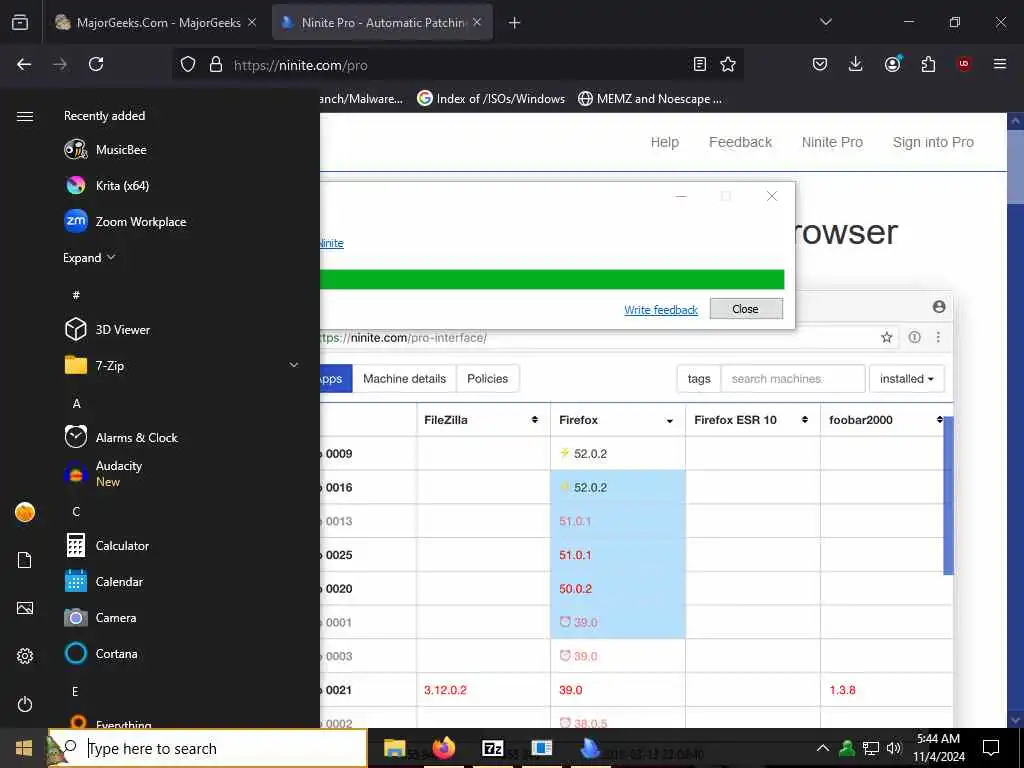Screen dimensions: 1024x768
Task: Click Firefox icon in taskbar
Action: [x=443, y=748]
